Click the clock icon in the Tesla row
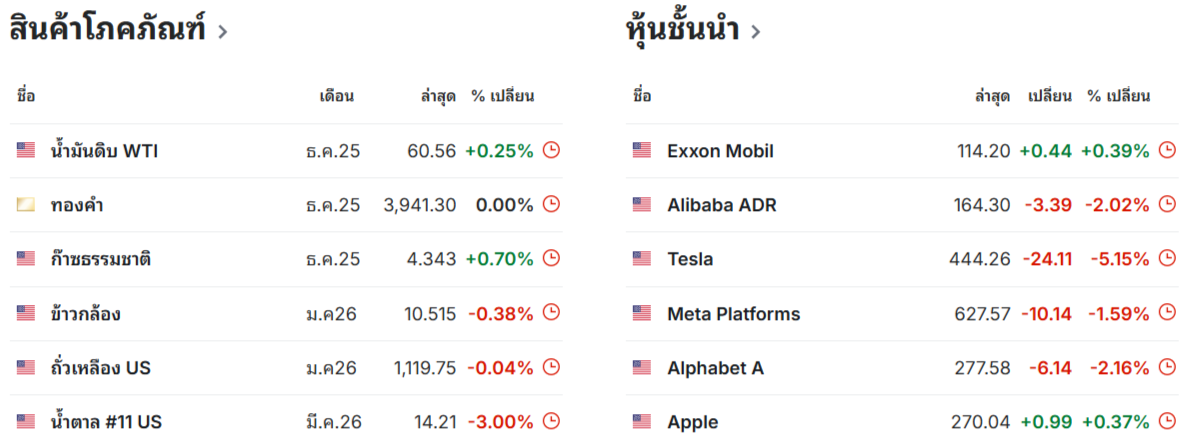The width and height of the screenshot is (1184, 444). (x=1167, y=259)
